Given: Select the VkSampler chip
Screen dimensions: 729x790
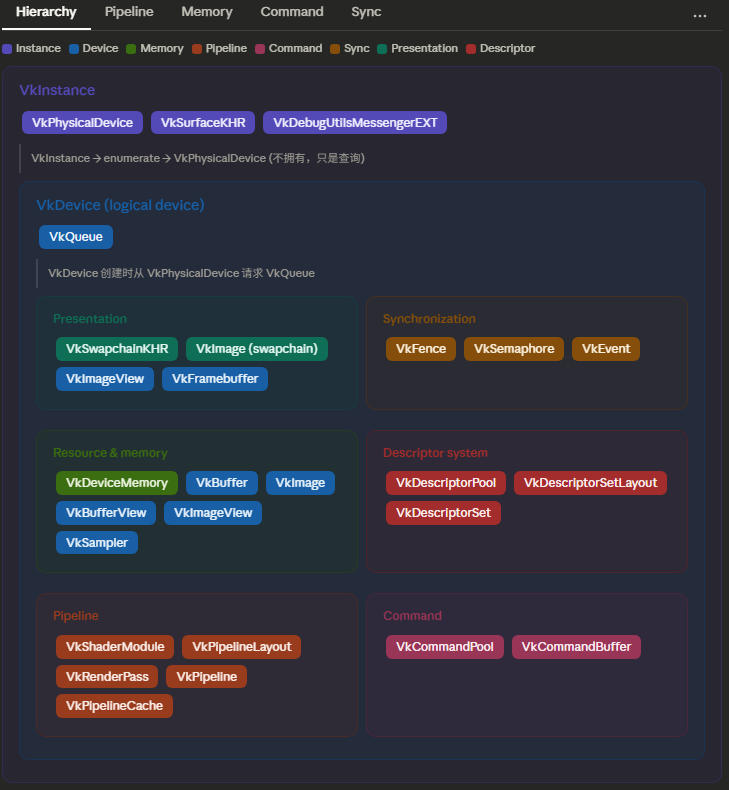Looking at the screenshot, I should tap(97, 543).
